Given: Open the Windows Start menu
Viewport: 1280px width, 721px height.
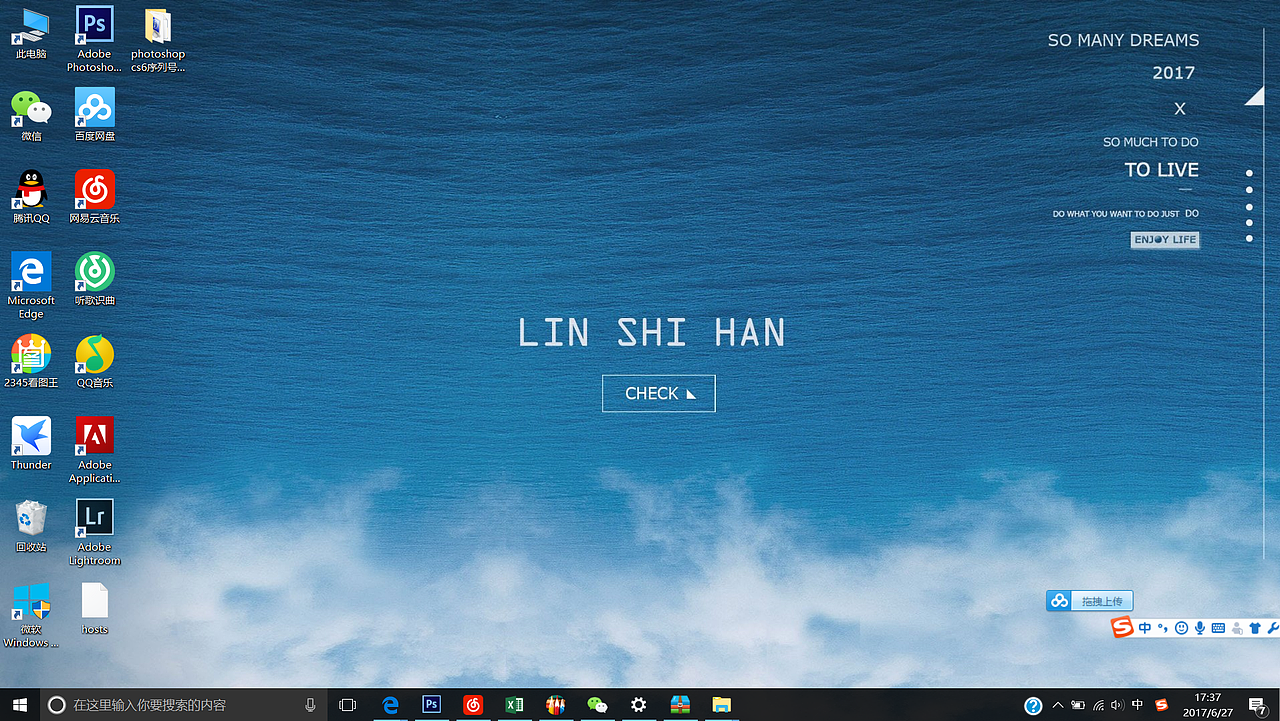Looking at the screenshot, I should (x=20, y=705).
